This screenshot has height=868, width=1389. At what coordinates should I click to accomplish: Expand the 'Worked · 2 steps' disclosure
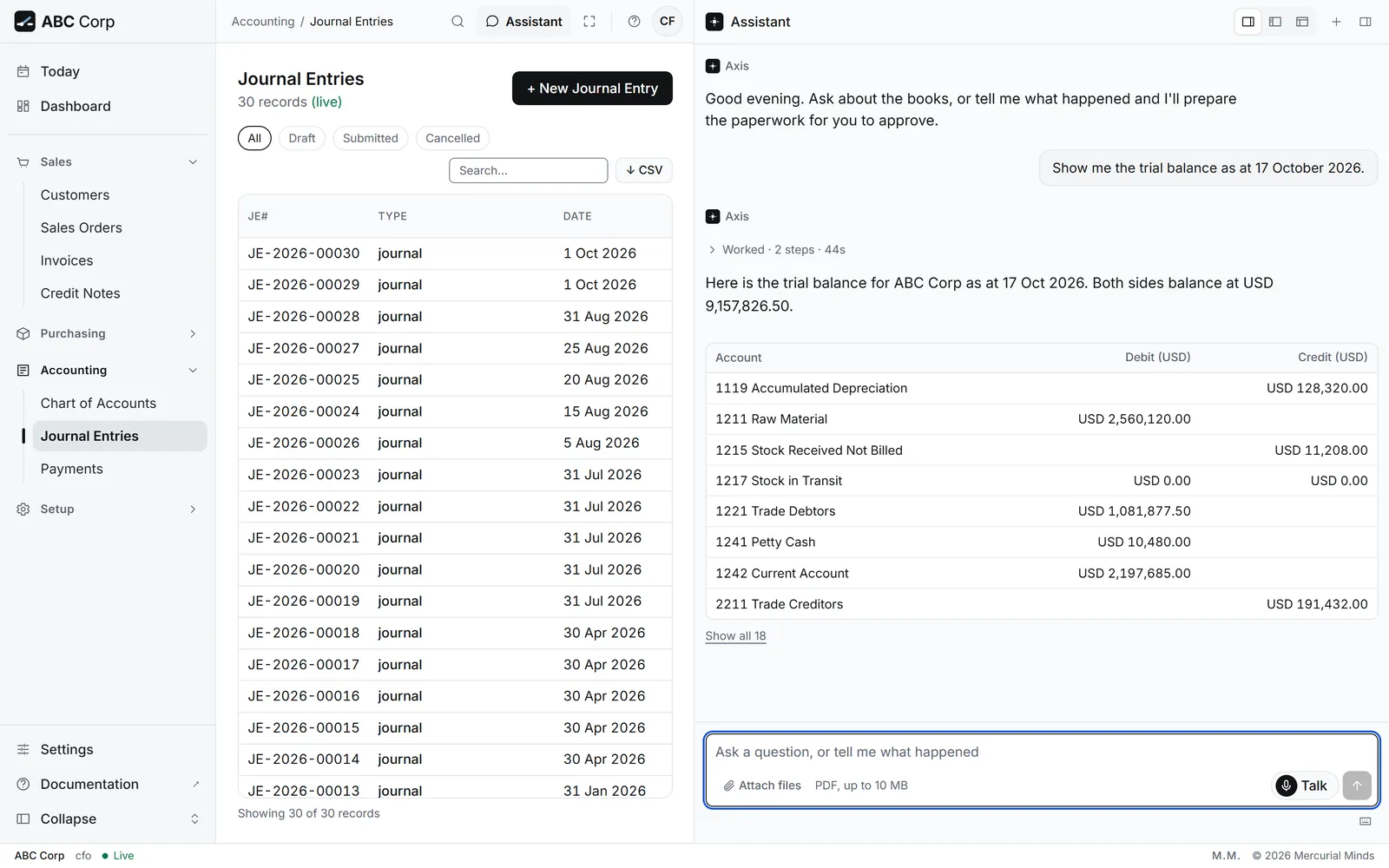[x=776, y=250]
